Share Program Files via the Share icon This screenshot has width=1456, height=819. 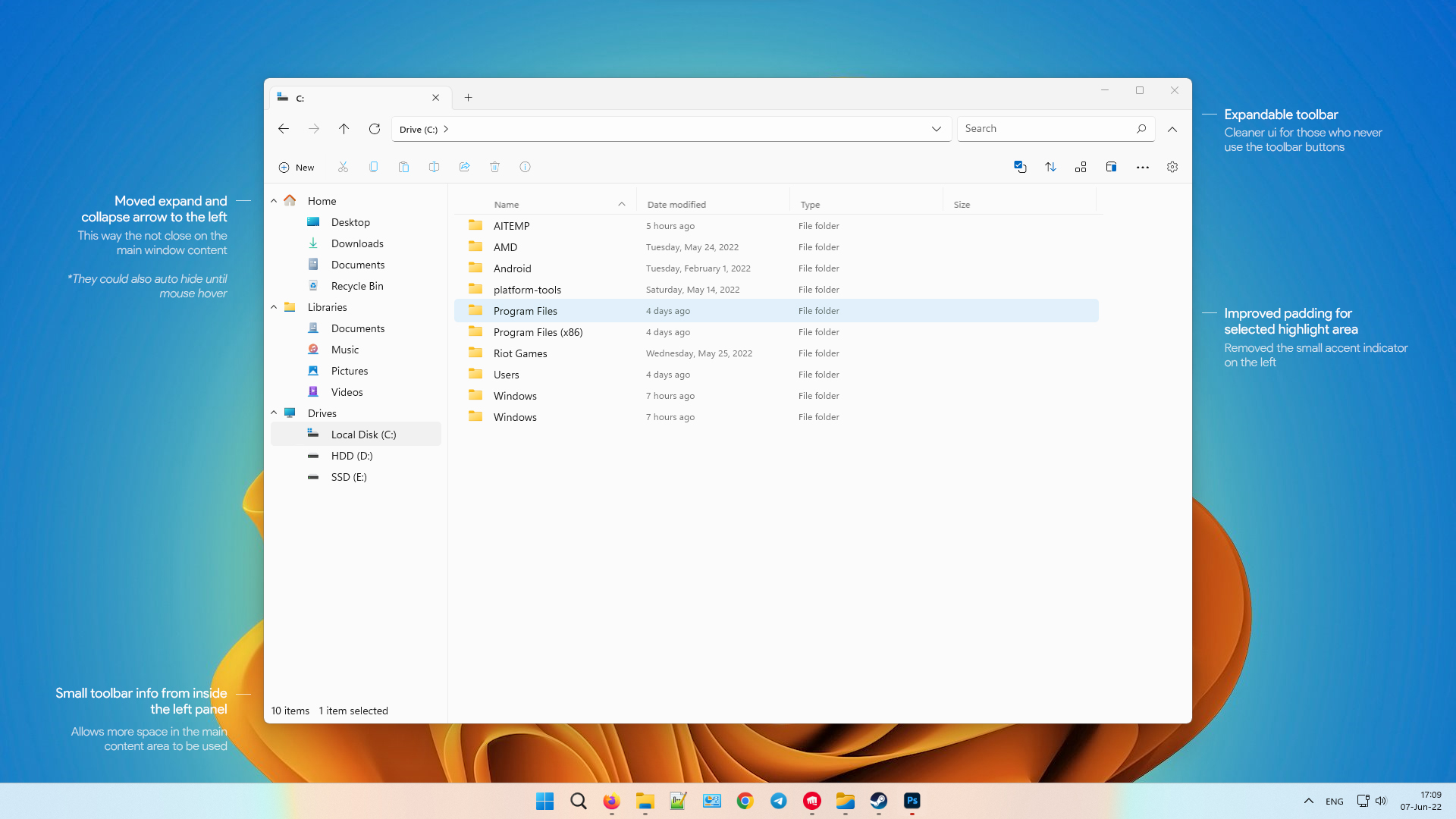click(465, 167)
